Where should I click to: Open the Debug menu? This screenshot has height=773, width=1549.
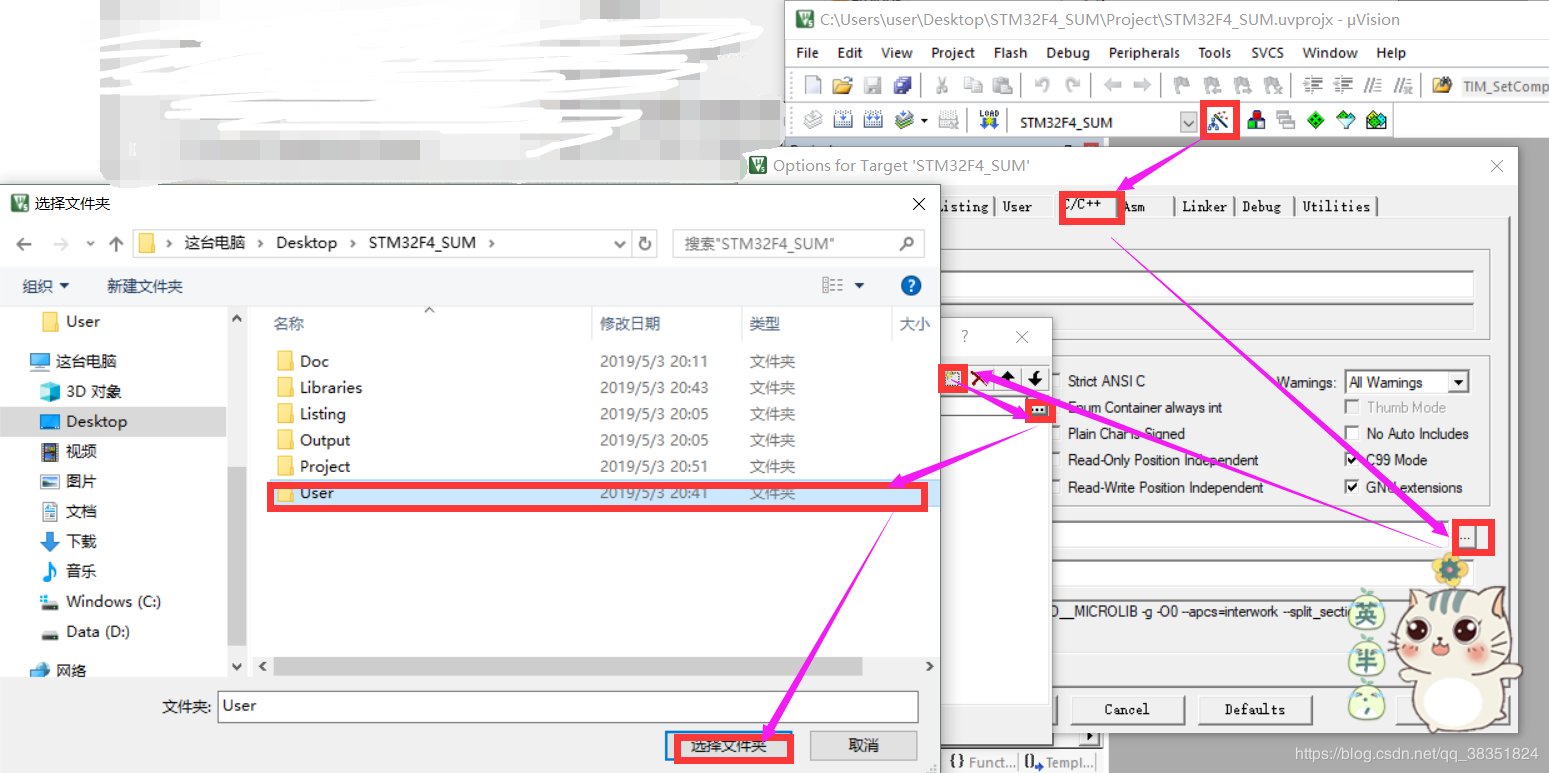[1068, 53]
